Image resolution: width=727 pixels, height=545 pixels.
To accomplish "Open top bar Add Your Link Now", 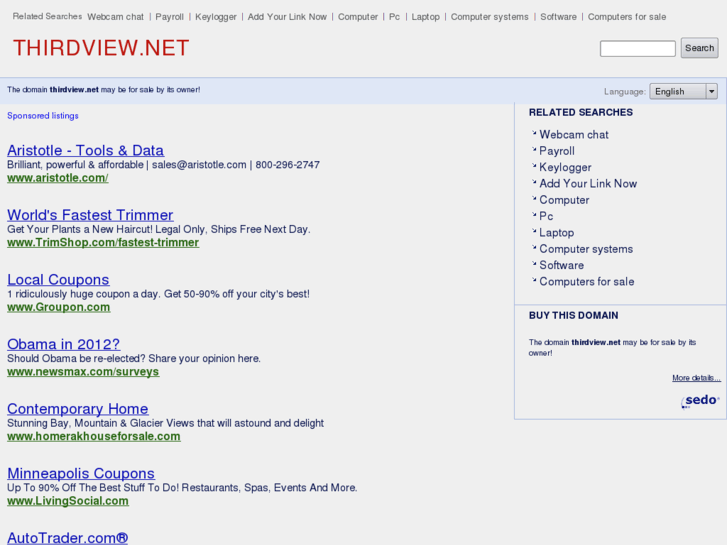I will (x=287, y=17).
